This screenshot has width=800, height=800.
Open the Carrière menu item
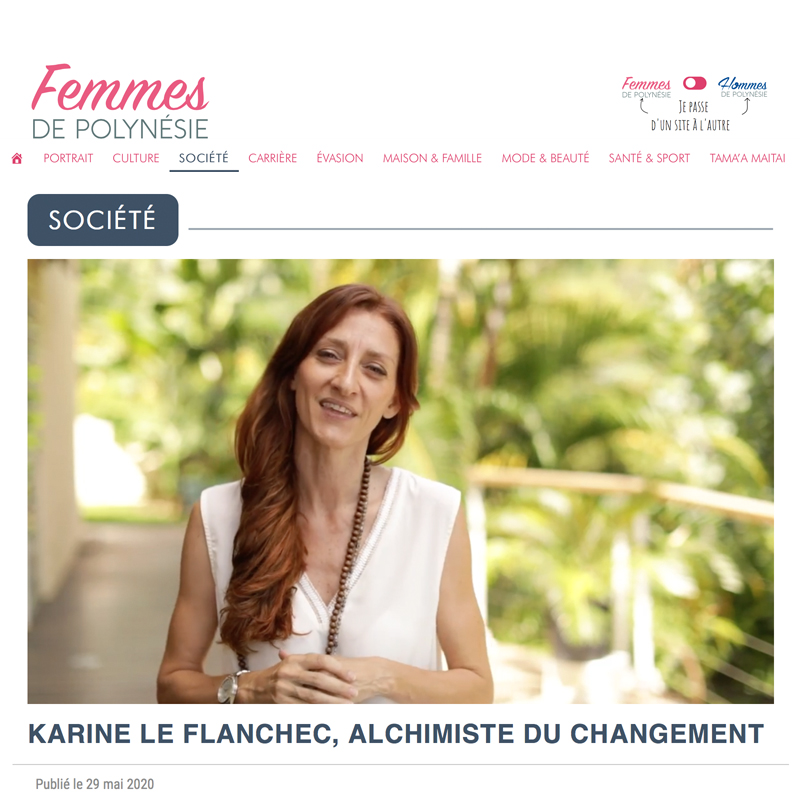[x=272, y=158]
